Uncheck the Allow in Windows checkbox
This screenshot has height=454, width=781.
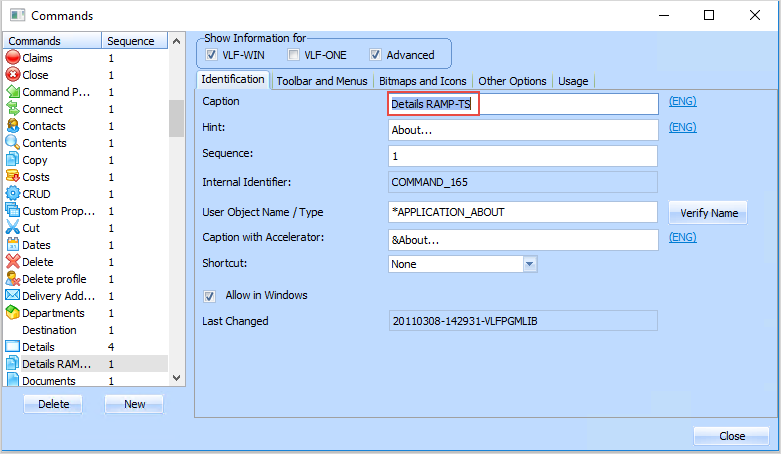click(x=210, y=296)
